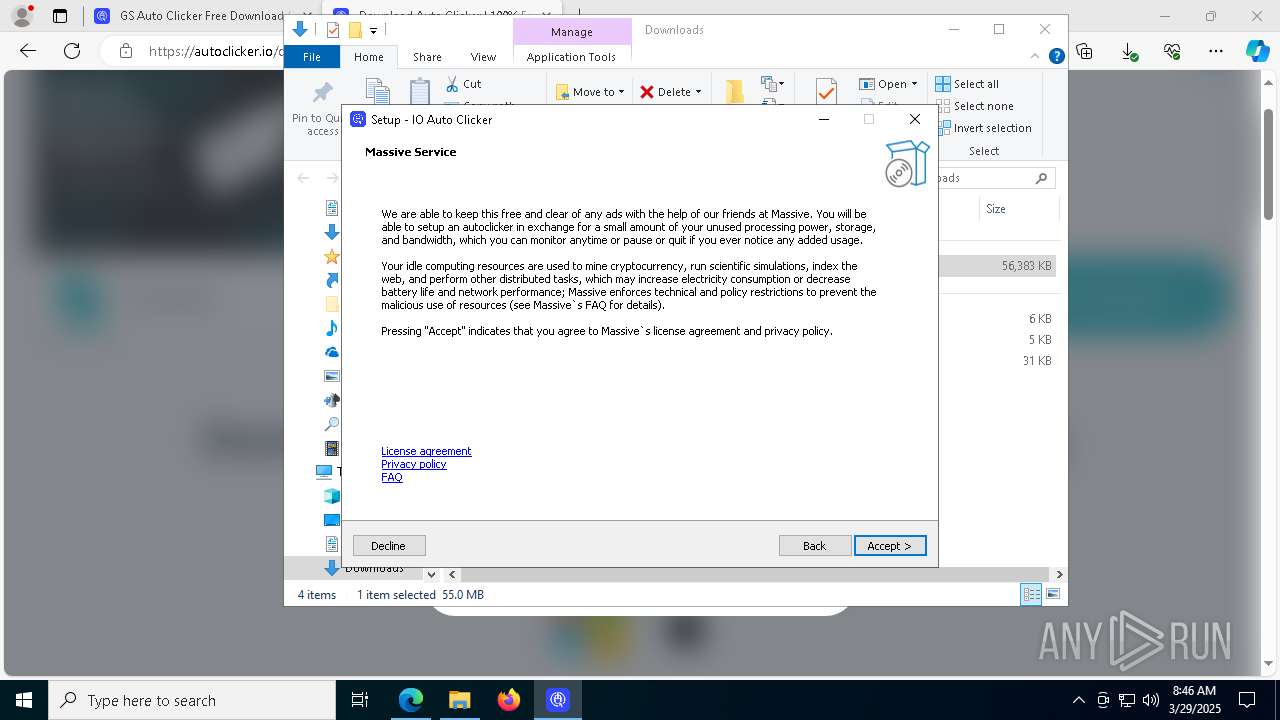Viewport: 1280px width, 720px height.
Task: Open IO Auto Clicker setup taskbar icon
Action: [x=558, y=700]
